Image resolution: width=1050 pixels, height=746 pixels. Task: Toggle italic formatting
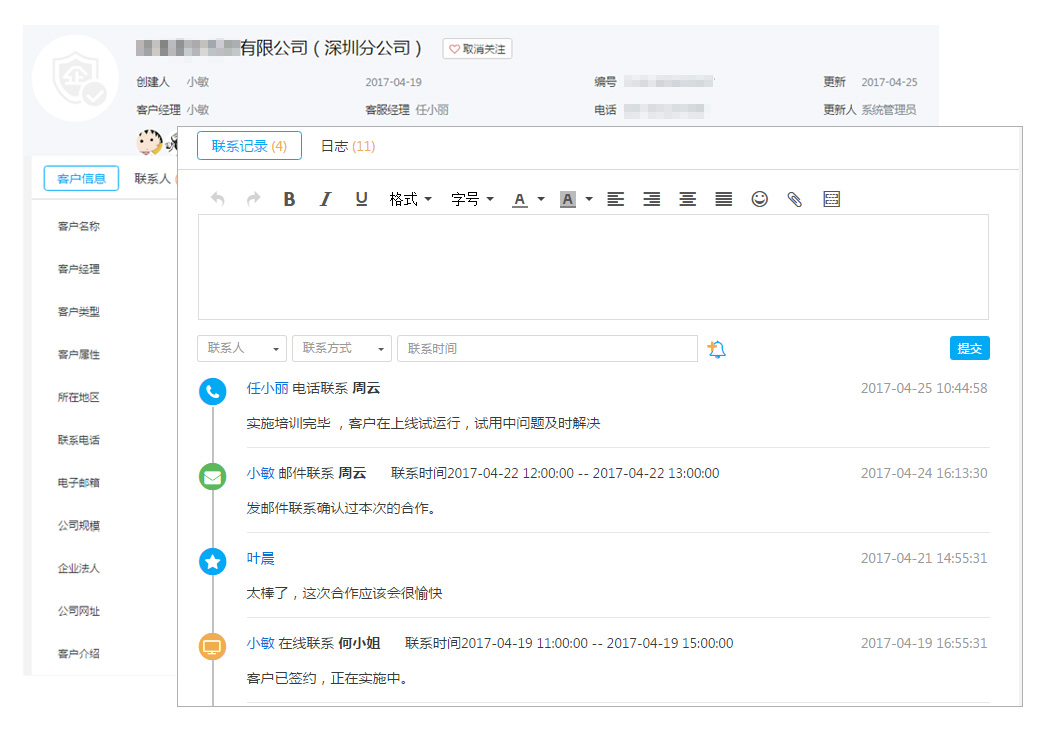click(x=325, y=199)
